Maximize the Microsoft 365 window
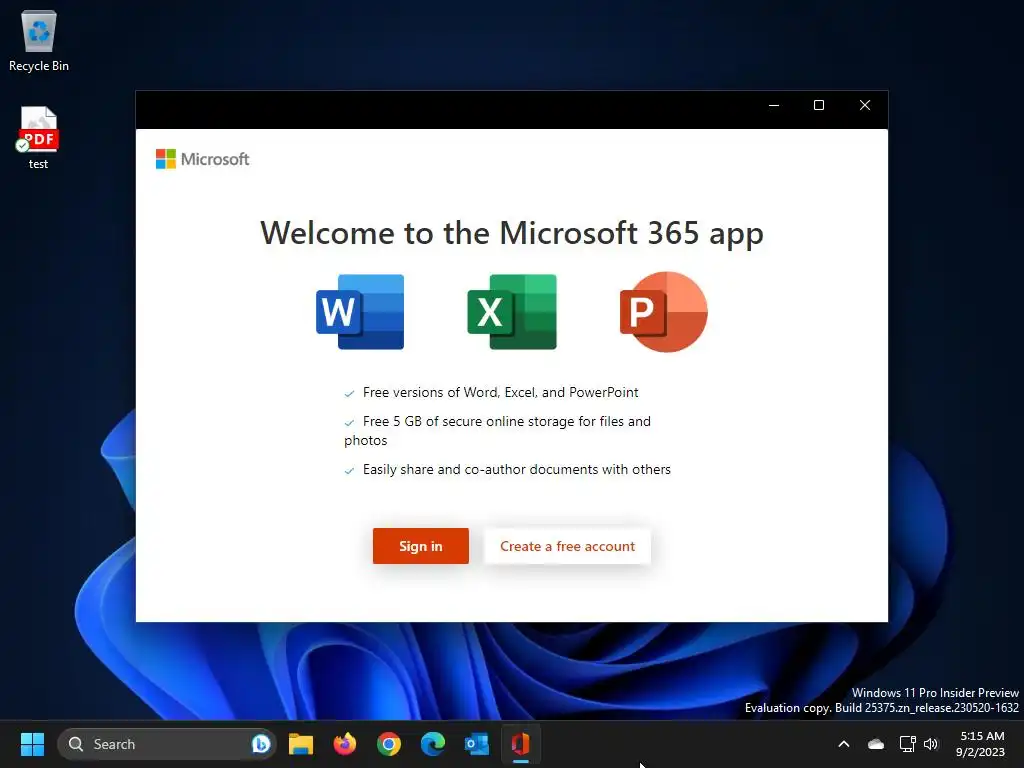Image resolution: width=1024 pixels, height=768 pixels. point(819,105)
